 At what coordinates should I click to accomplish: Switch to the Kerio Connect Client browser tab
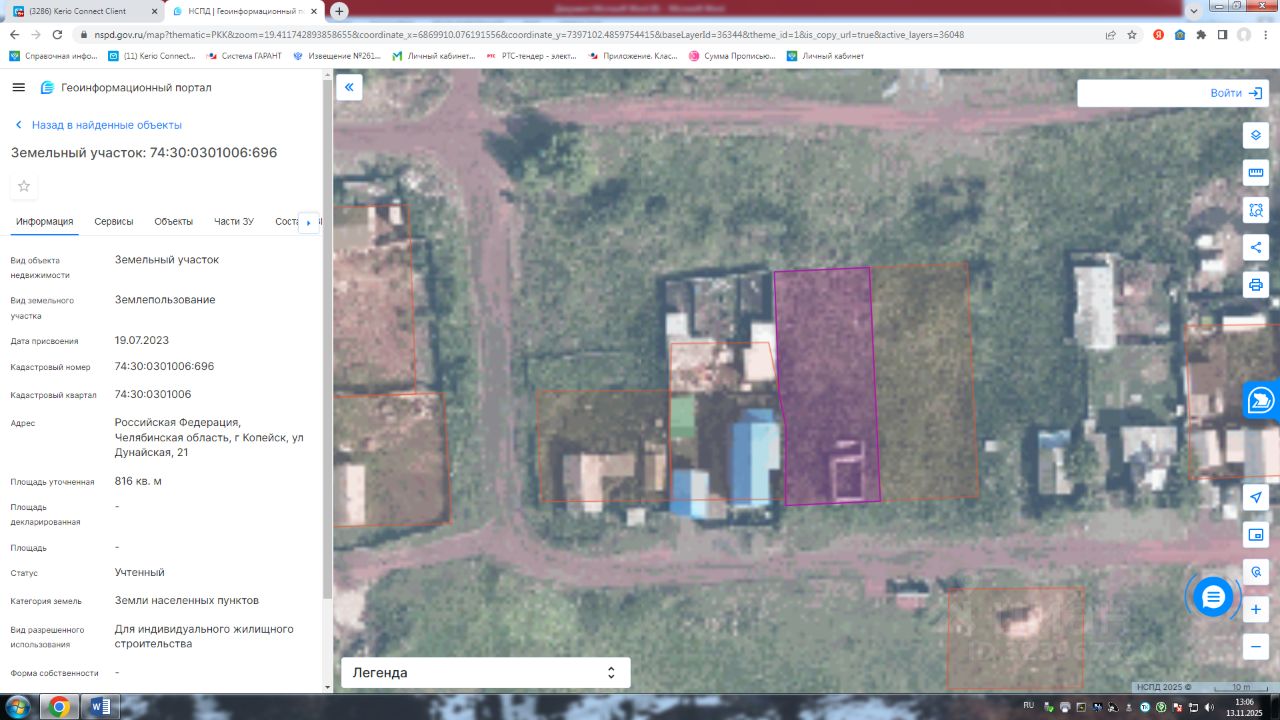pos(83,11)
